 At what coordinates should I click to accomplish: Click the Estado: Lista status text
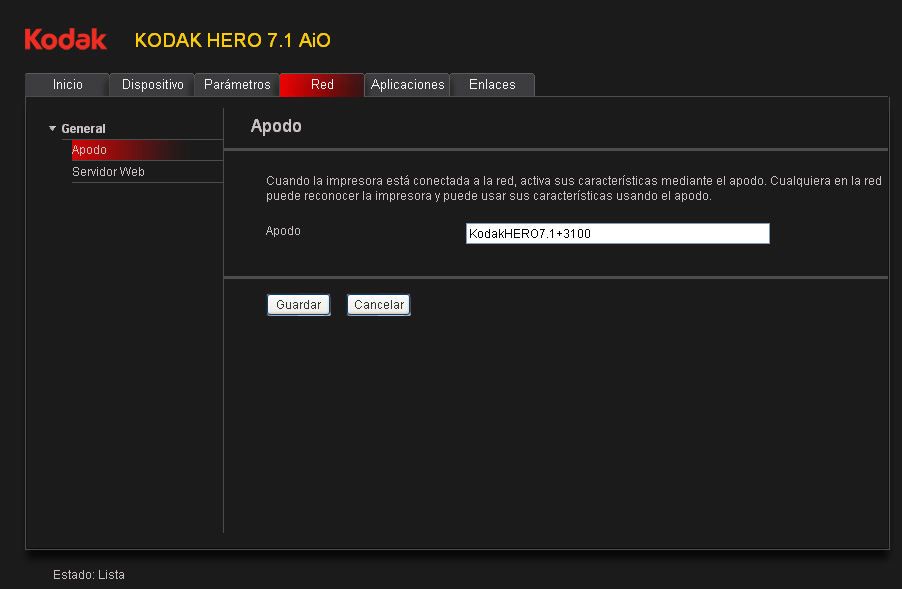coord(89,575)
